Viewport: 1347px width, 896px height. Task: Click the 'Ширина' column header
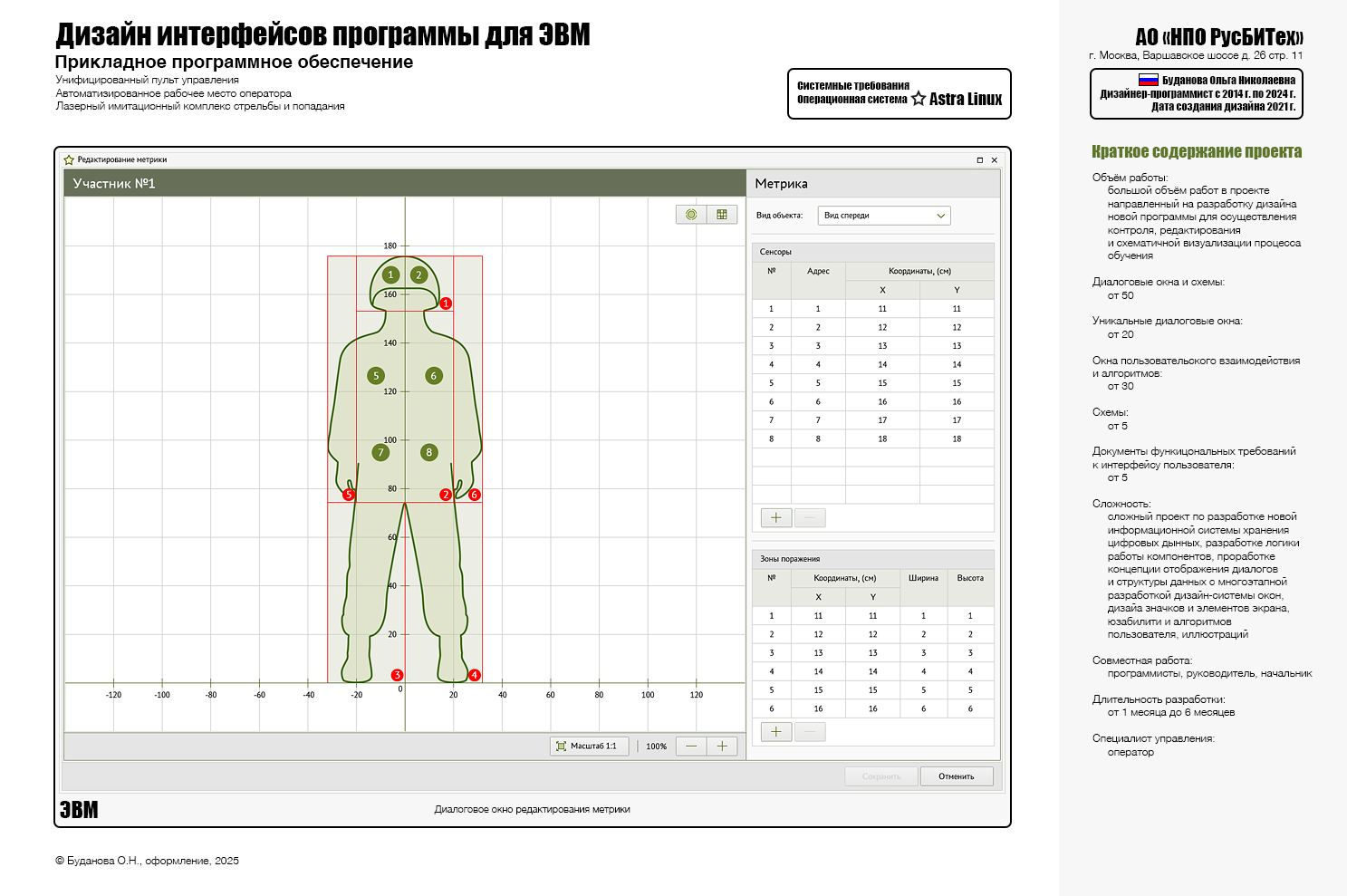click(x=923, y=578)
